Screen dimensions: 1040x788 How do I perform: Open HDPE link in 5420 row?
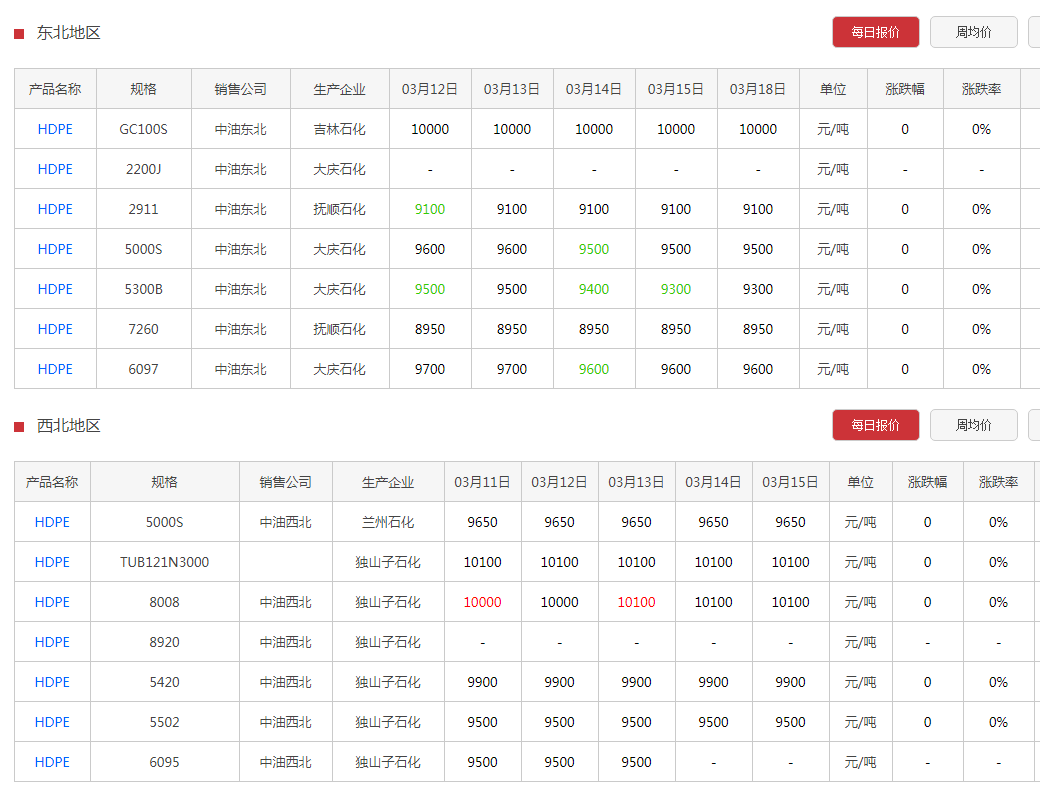coord(52,682)
